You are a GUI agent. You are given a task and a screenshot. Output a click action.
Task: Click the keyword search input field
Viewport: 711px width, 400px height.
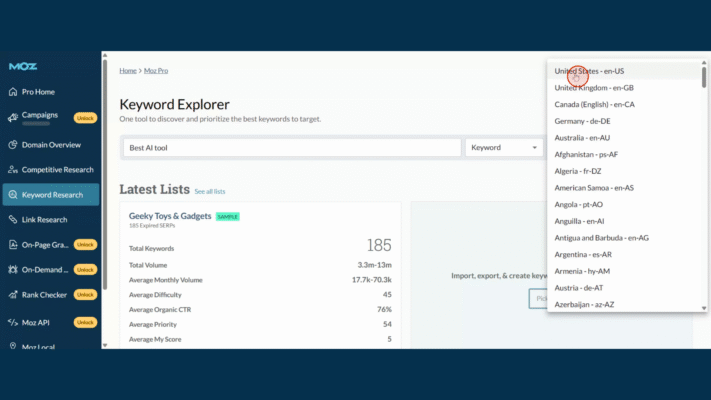(x=292, y=148)
